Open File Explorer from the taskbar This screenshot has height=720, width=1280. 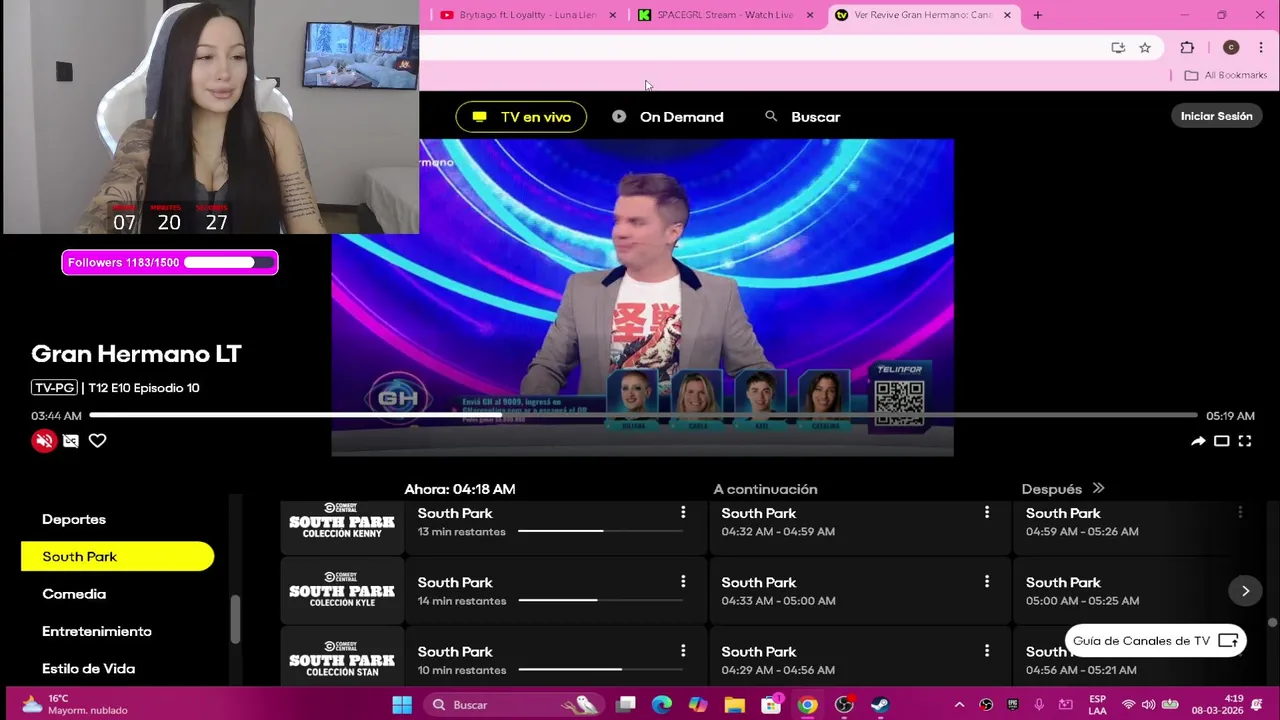tap(735, 705)
